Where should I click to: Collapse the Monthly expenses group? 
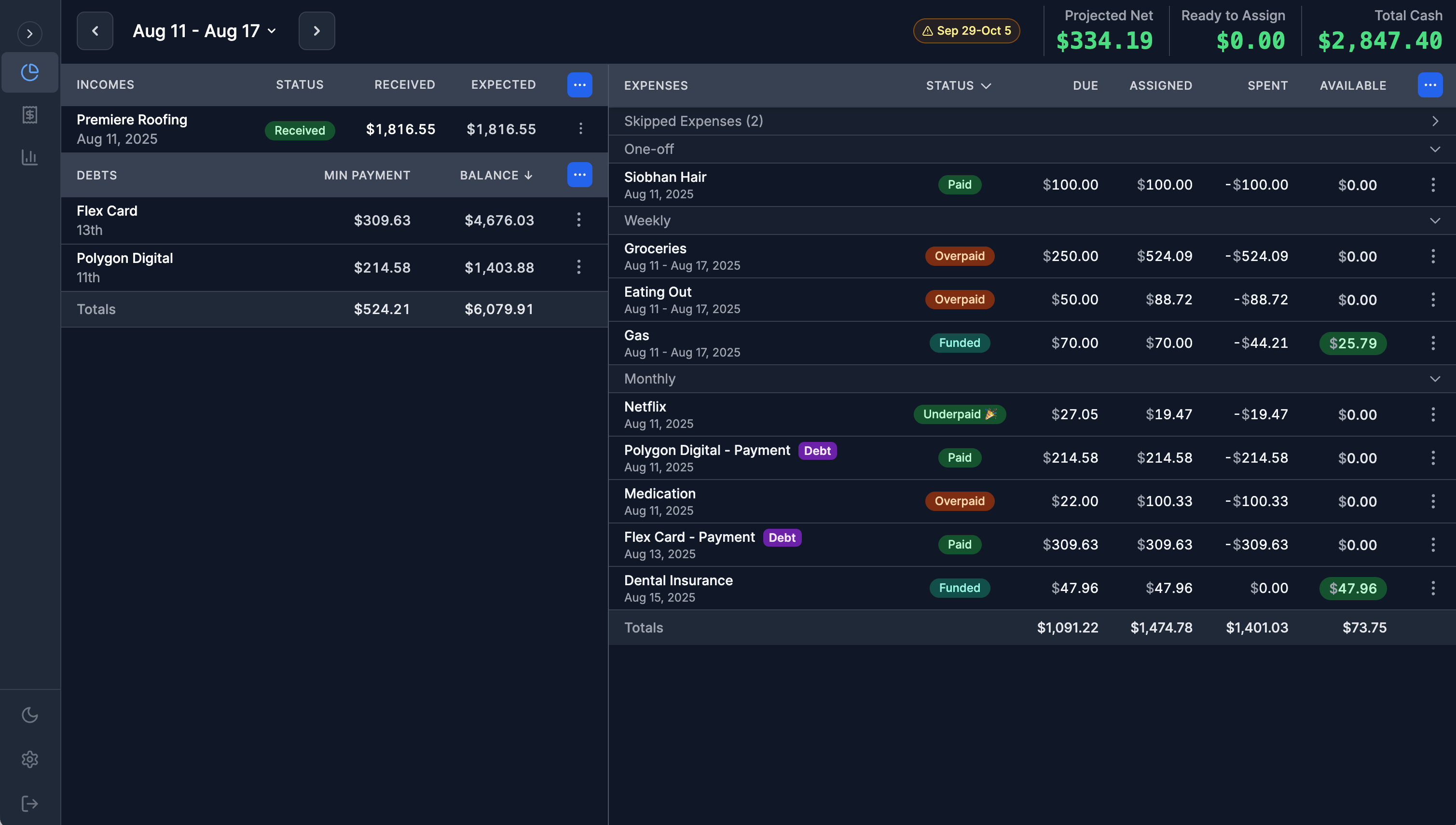(x=1434, y=379)
